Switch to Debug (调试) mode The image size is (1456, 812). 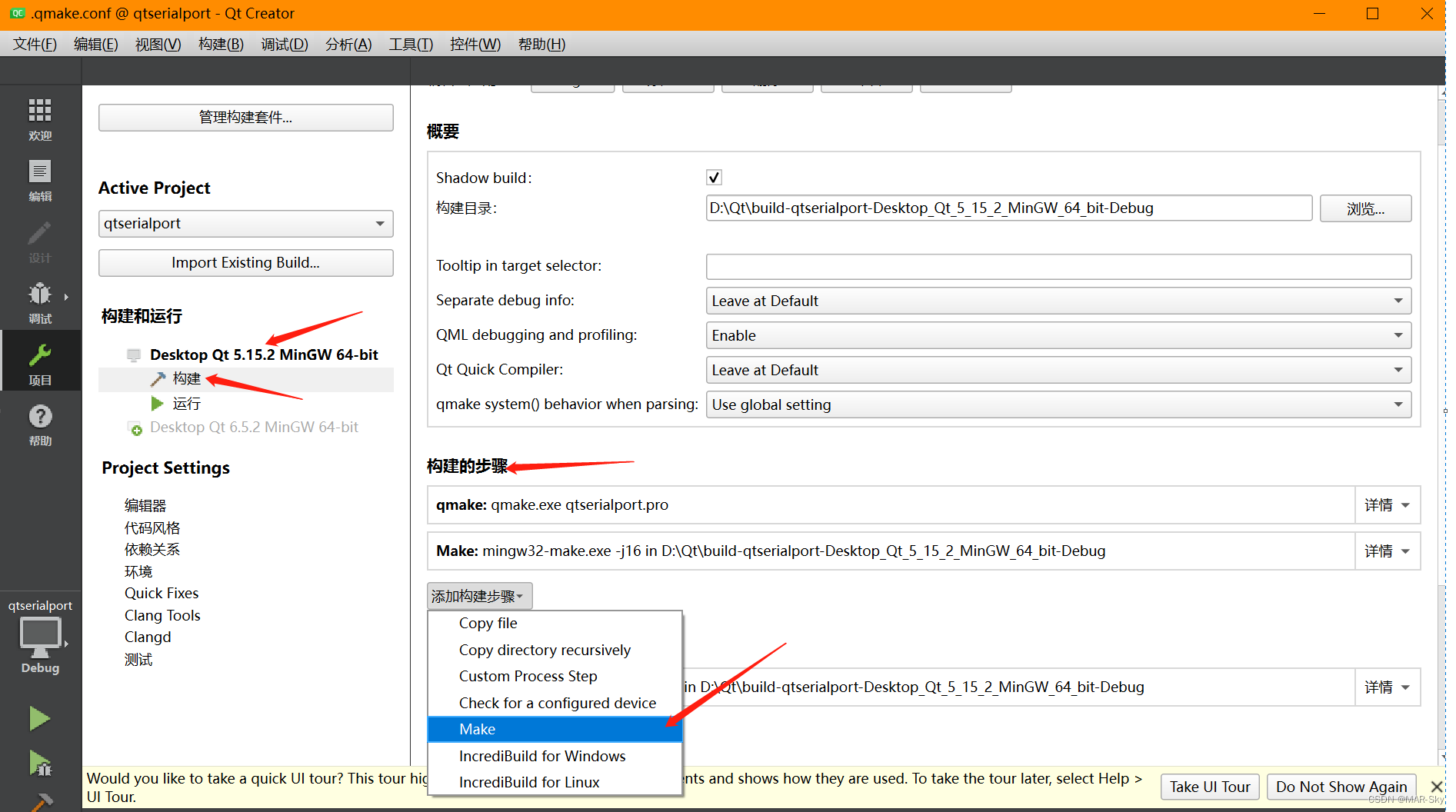[x=40, y=303]
